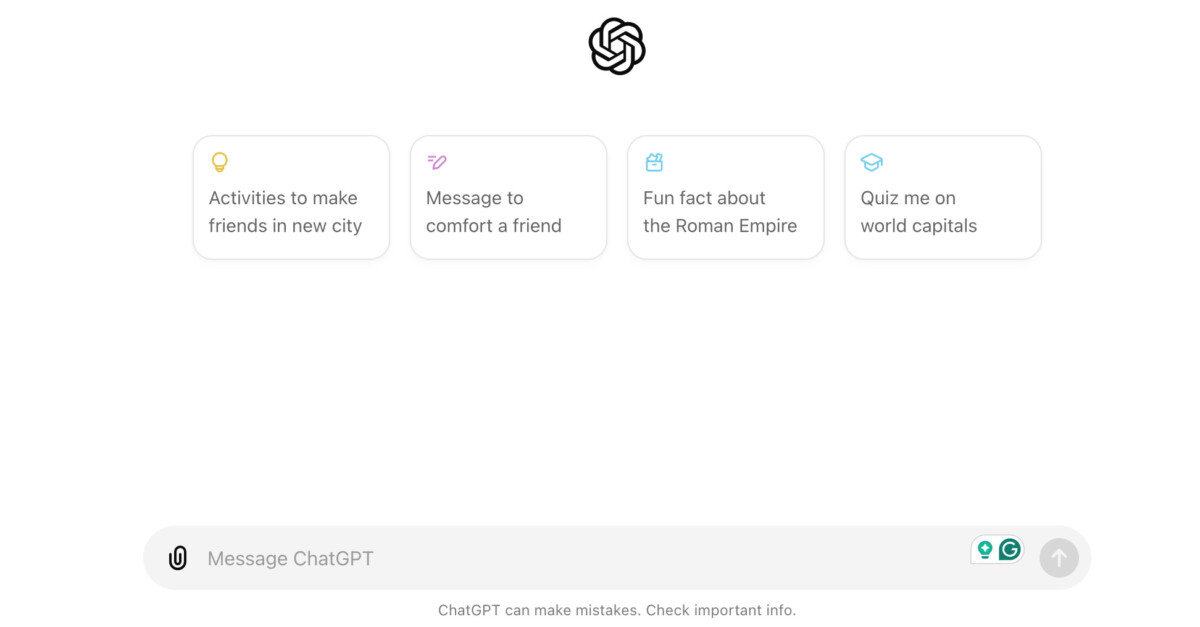Click the purple pen icon on the comfort card
Image resolution: width=1200 pixels, height=627 pixels.
(x=435, y=162)
